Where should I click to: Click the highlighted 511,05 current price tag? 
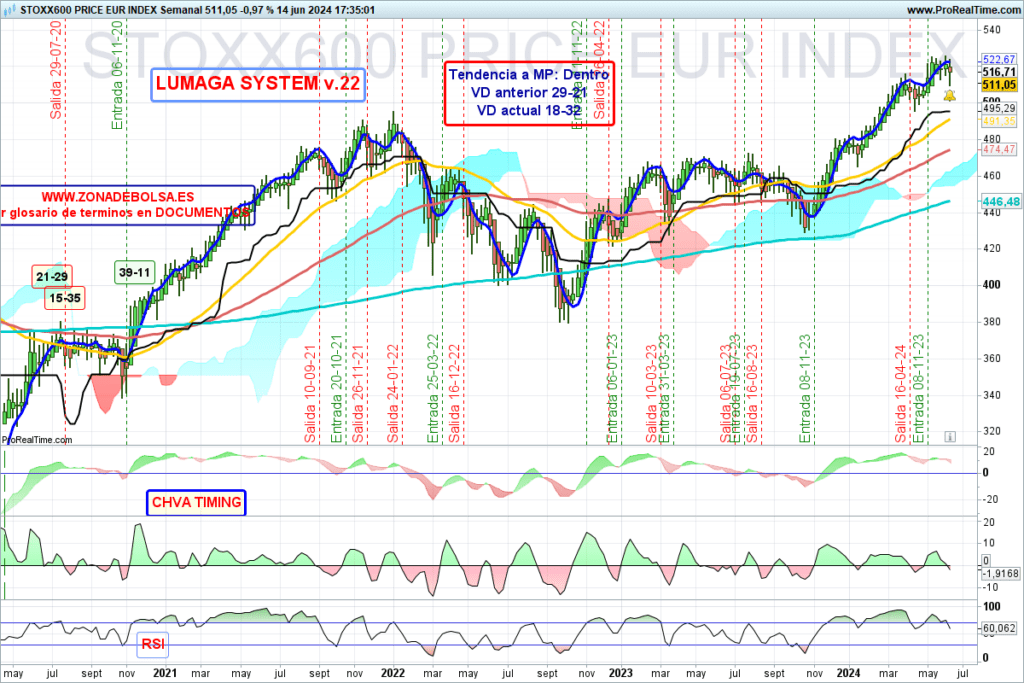click(x=999, y=84)
